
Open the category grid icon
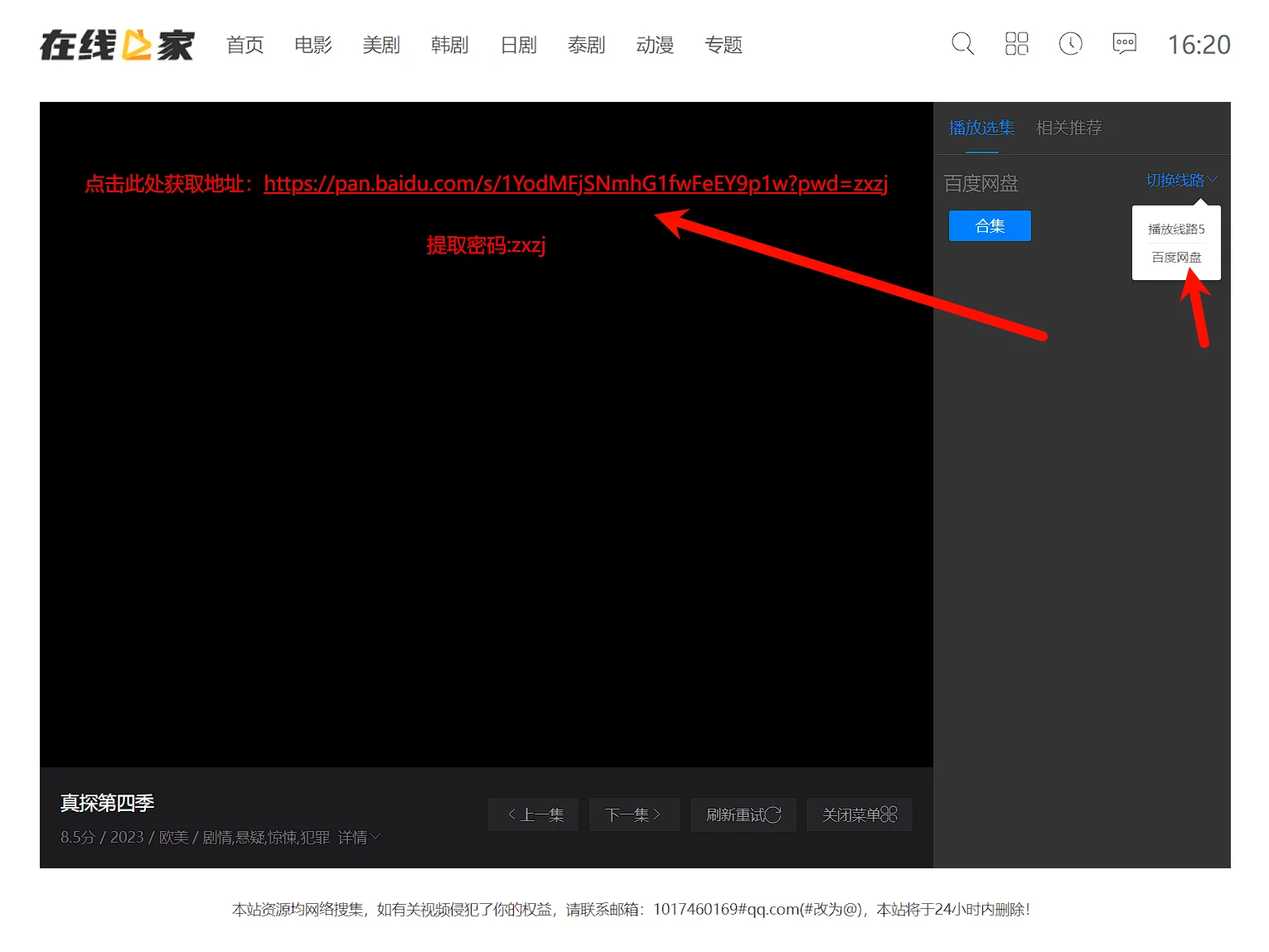click(x=1016, y=44)
